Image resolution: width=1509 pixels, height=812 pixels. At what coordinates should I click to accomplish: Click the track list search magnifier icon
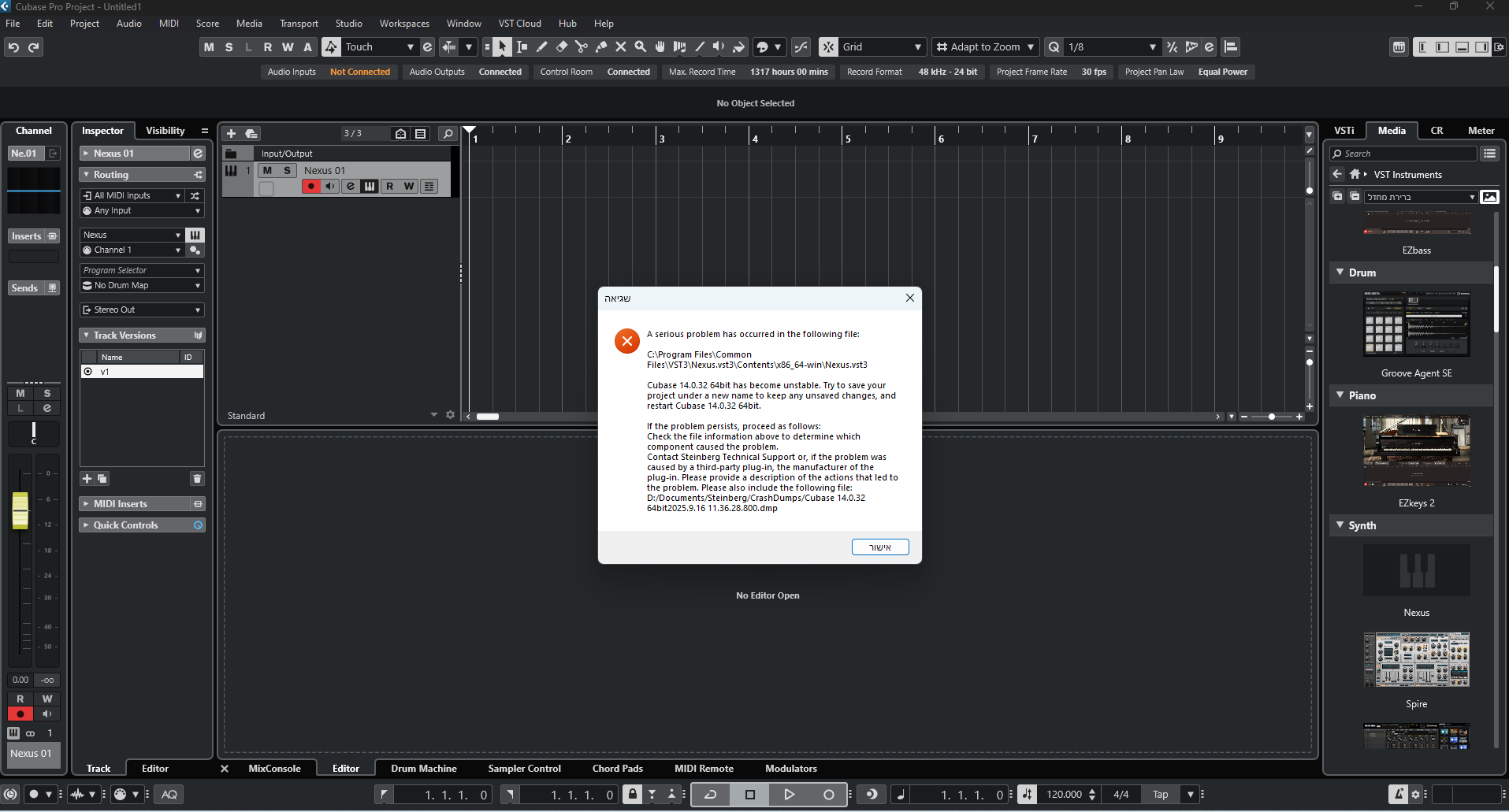pos(448,134)
